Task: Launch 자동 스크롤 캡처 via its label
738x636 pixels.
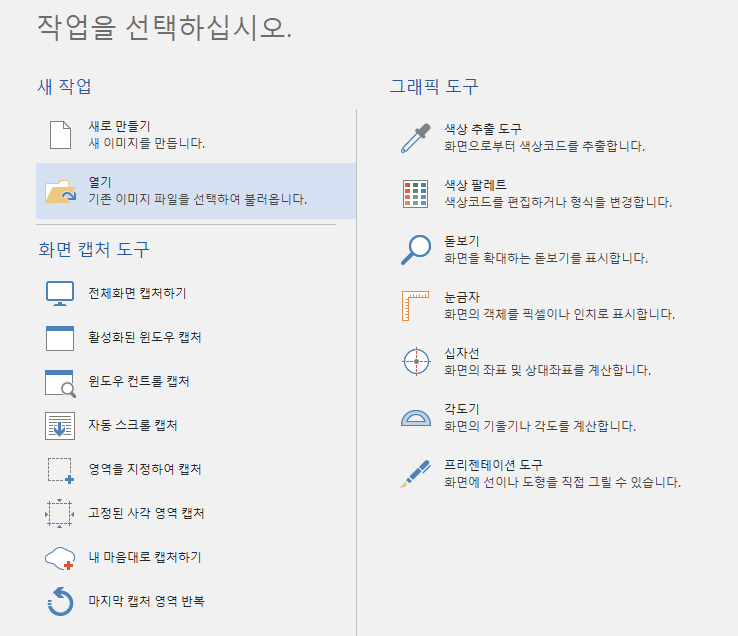Action: click(x=133, y=425)
